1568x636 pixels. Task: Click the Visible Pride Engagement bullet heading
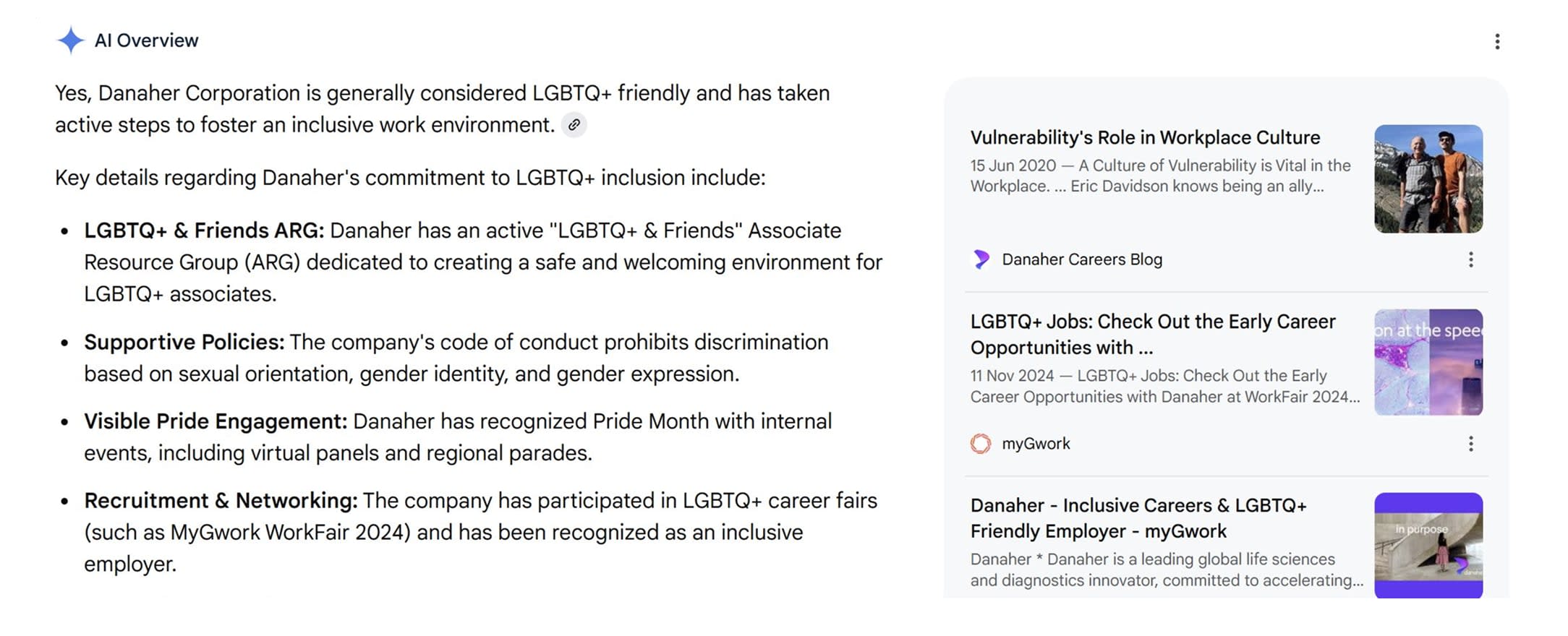[216, 421]
